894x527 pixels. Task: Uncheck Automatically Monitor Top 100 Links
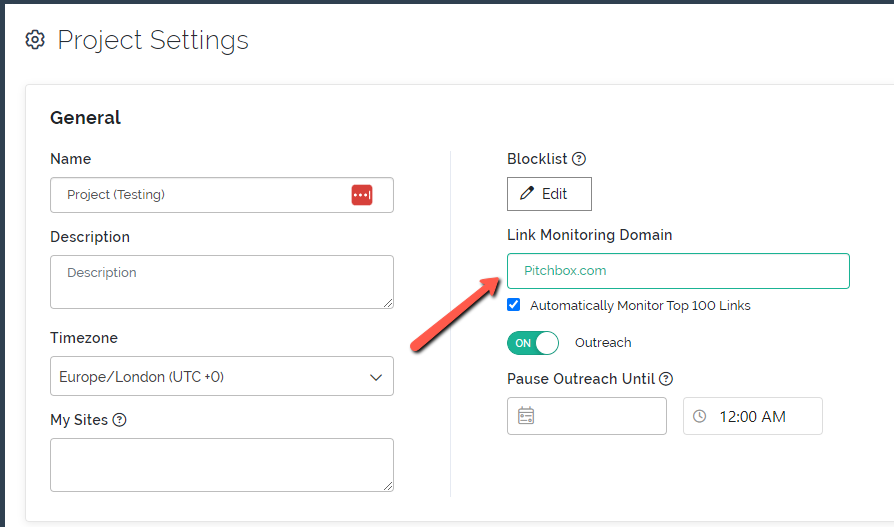tap(514, 305)
